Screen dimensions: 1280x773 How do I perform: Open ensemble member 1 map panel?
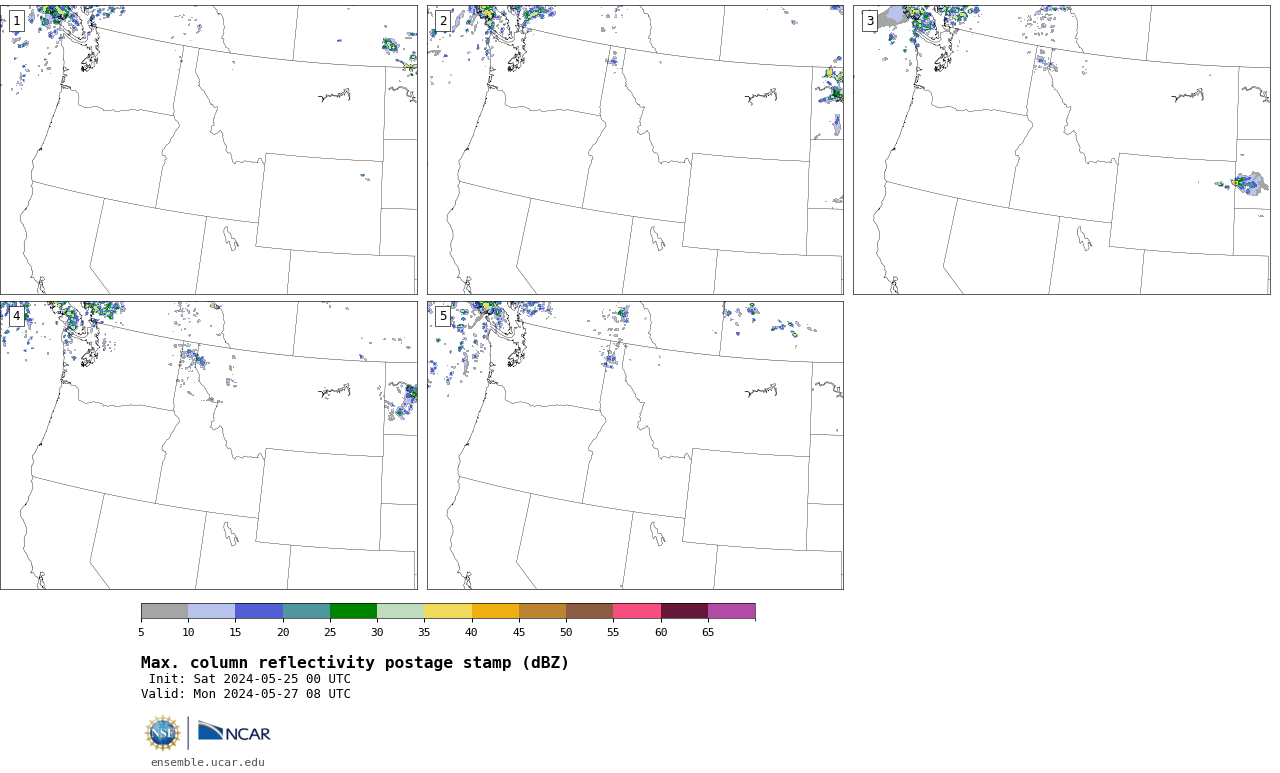coord(208,150)
